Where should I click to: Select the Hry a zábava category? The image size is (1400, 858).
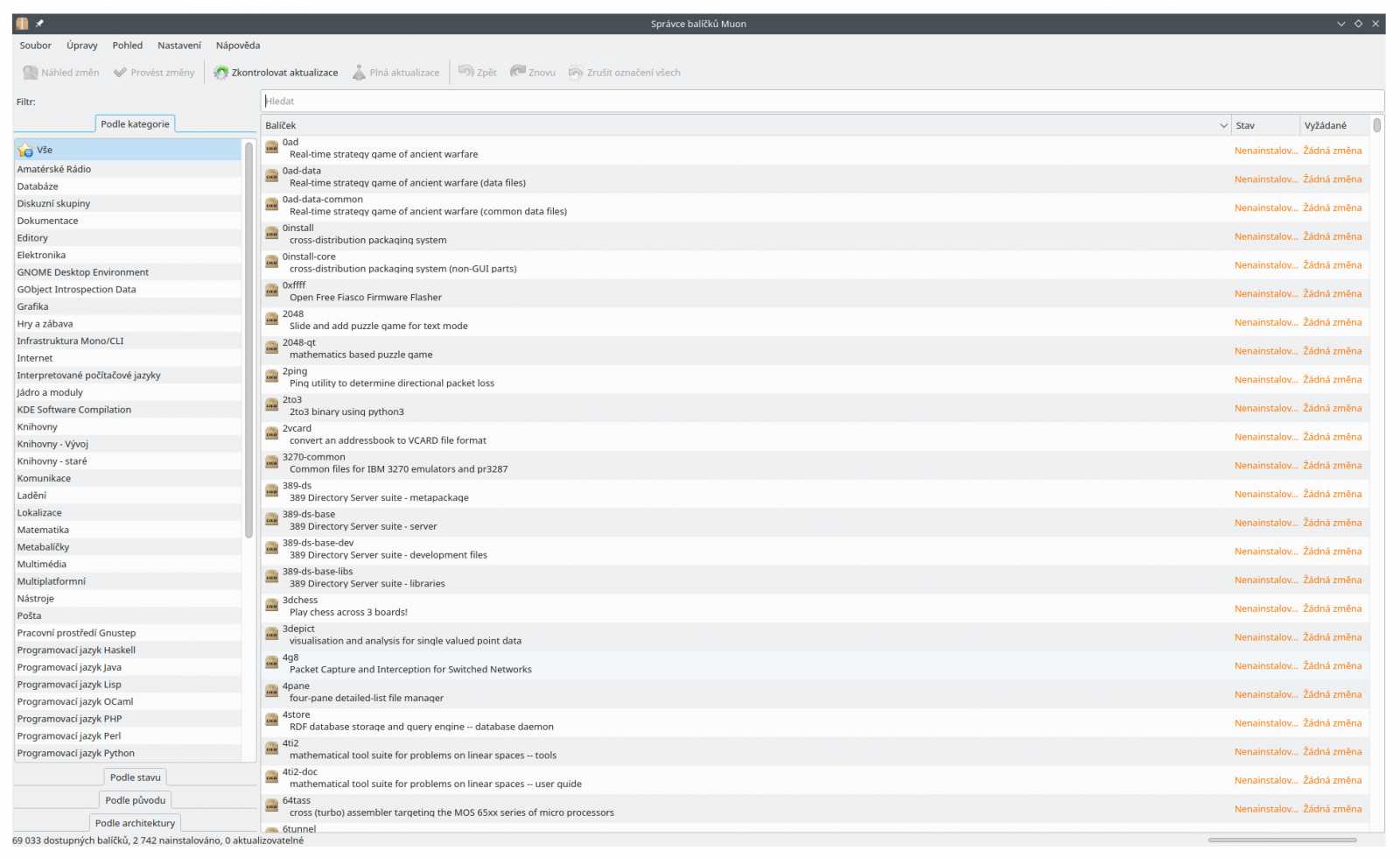tap(128, 324)
